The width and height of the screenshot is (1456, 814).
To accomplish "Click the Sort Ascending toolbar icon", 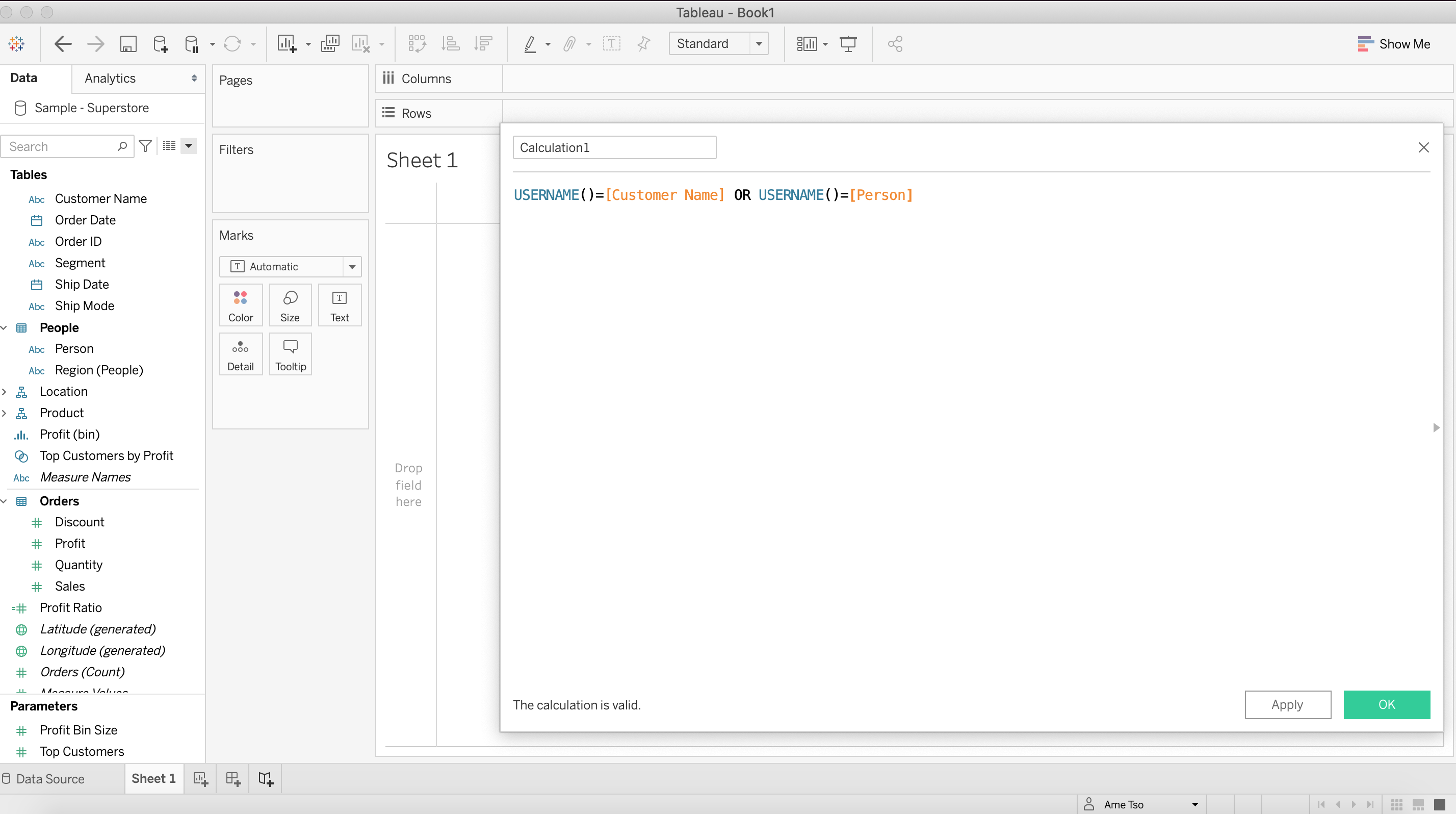I will click(x=450, y=43).
